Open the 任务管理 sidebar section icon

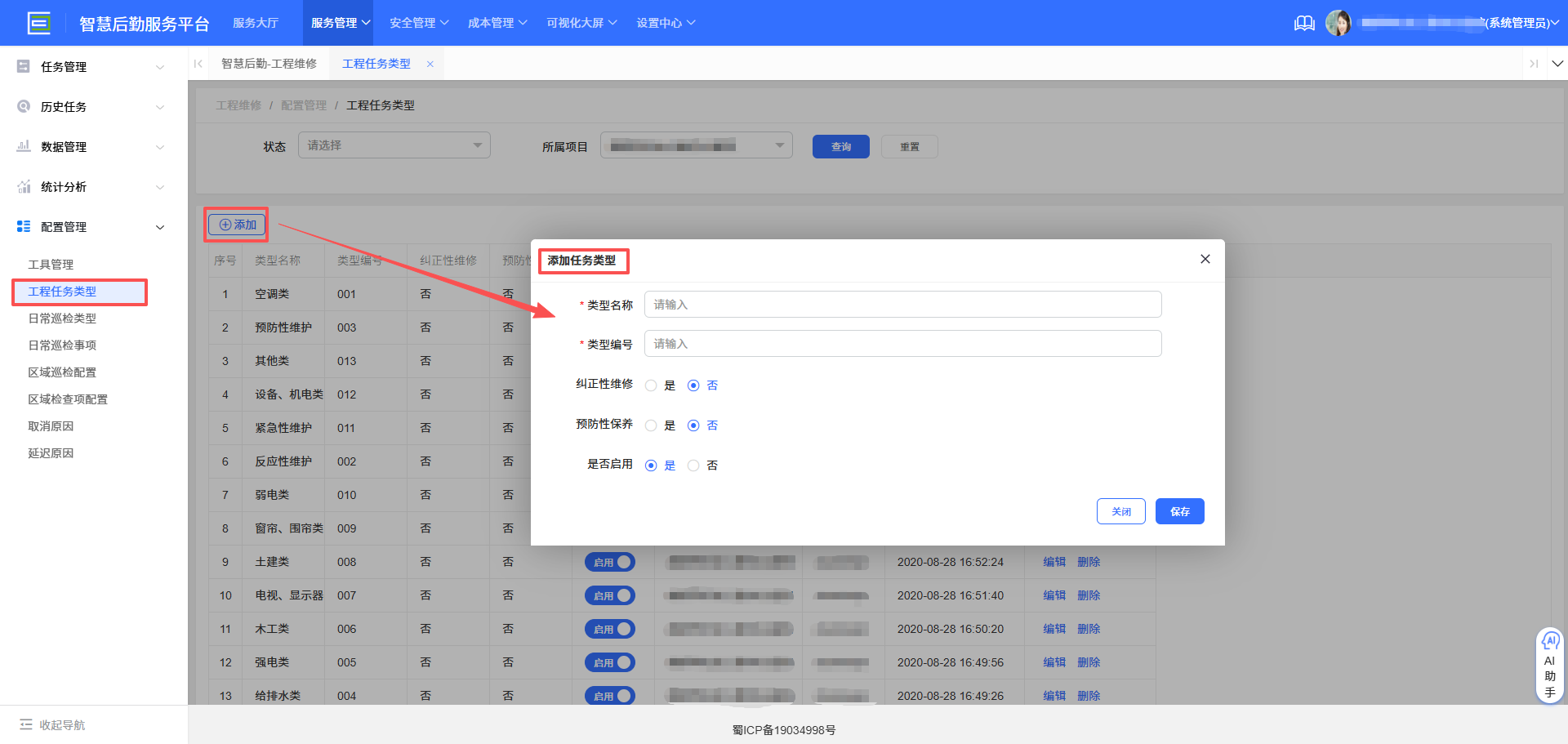coord(23,66)
